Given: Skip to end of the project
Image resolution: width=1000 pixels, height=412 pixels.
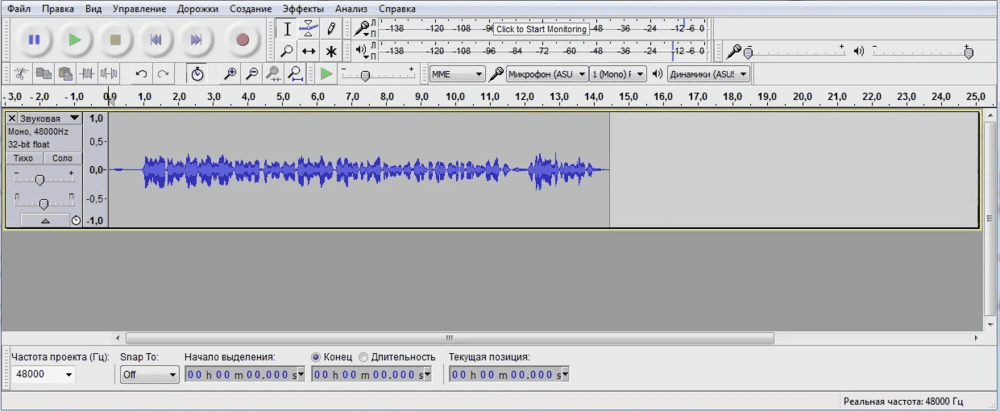Looking at the screenshot, I should [196, 40].
